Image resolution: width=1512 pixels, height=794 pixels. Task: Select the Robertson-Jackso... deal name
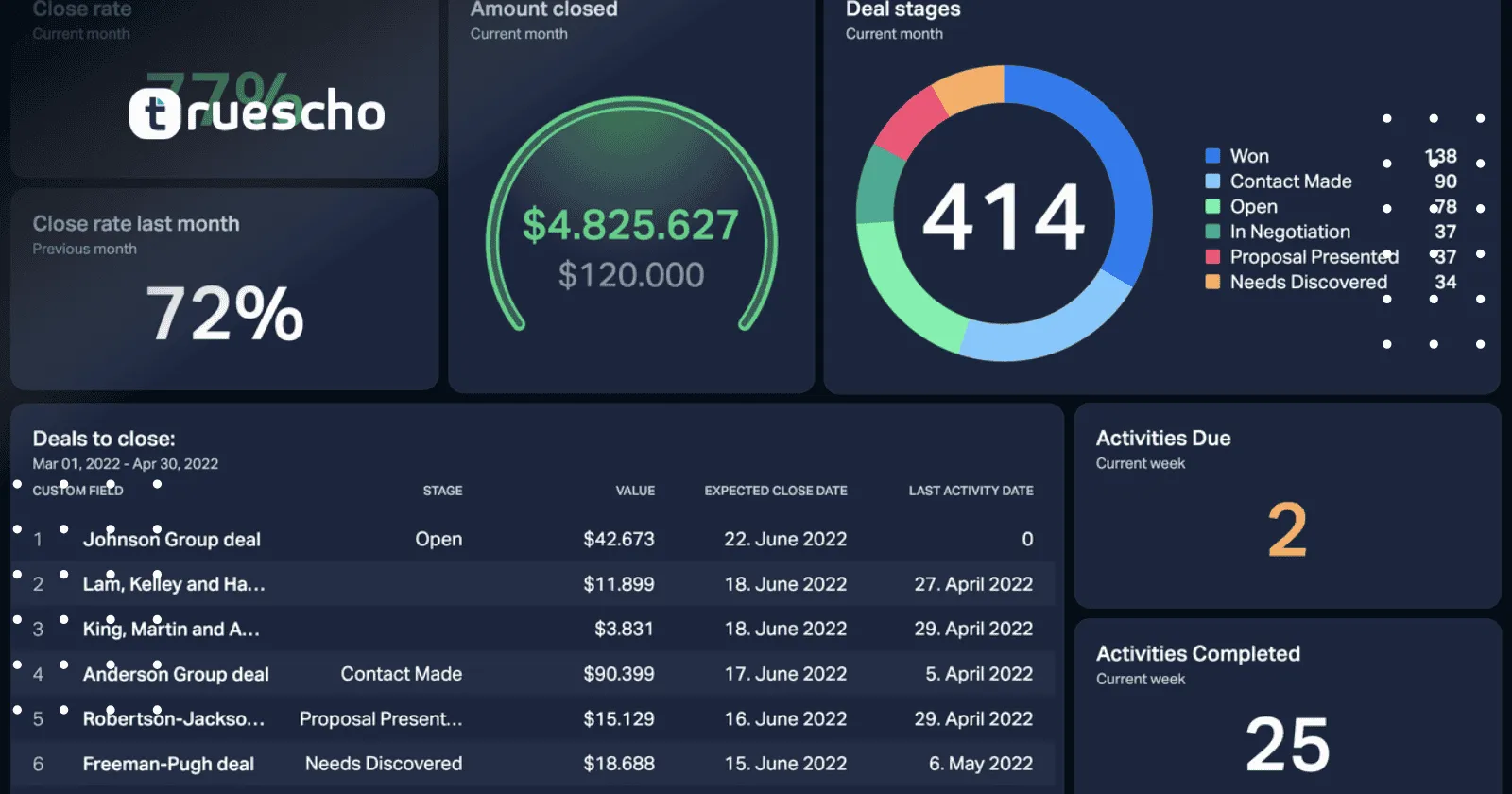173,719
